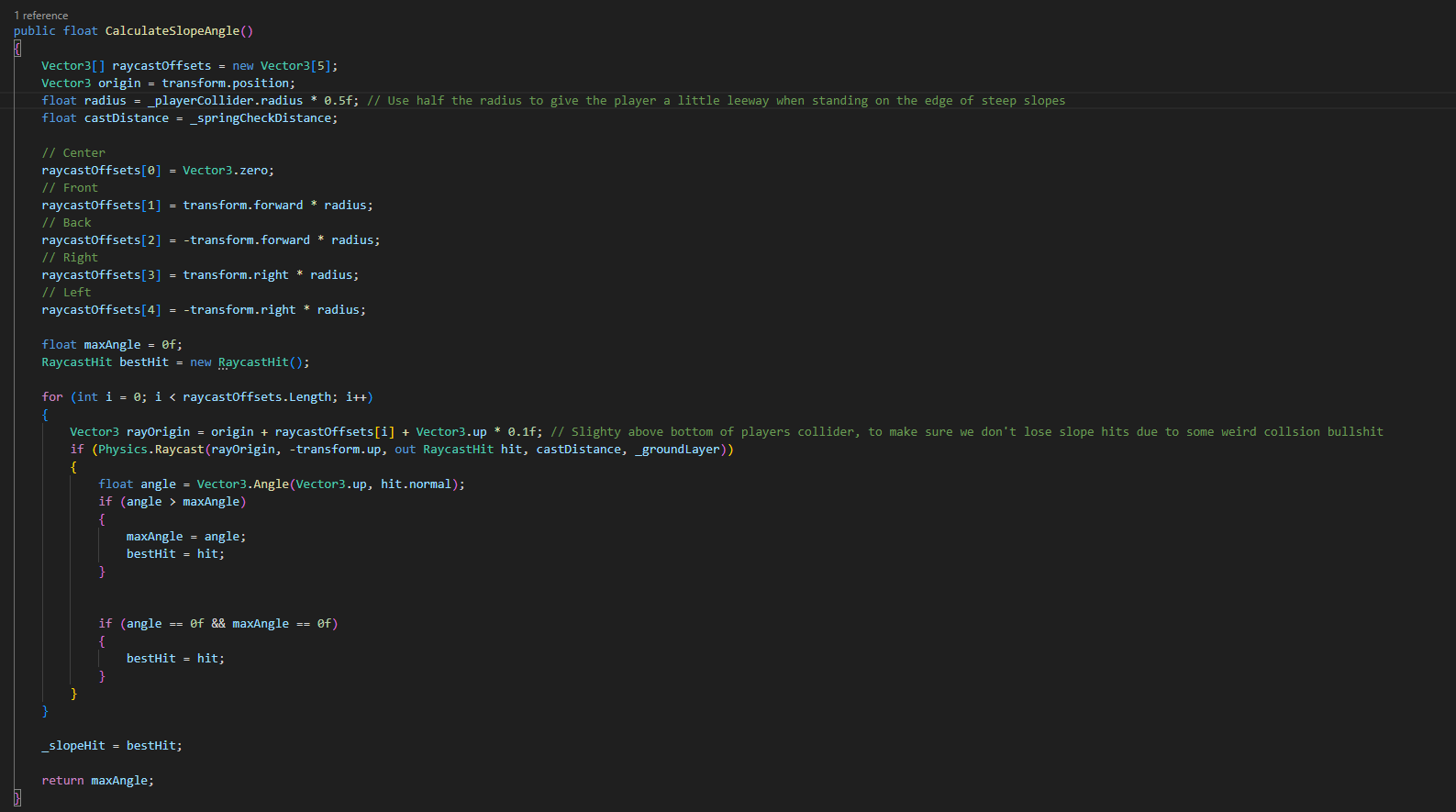
Task: Click the '// Back' comment
Action: [66, 223]
